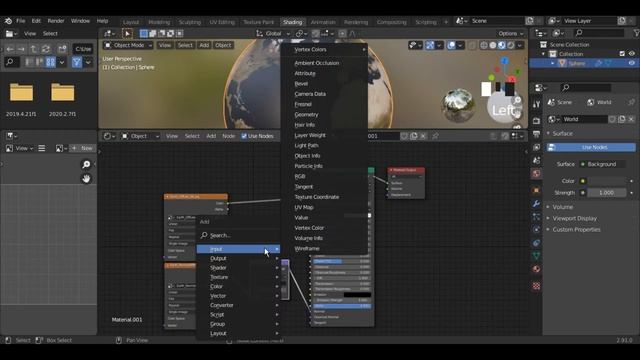Toggle the file browser filter funnel
The image size is (640, 360).
77,62
